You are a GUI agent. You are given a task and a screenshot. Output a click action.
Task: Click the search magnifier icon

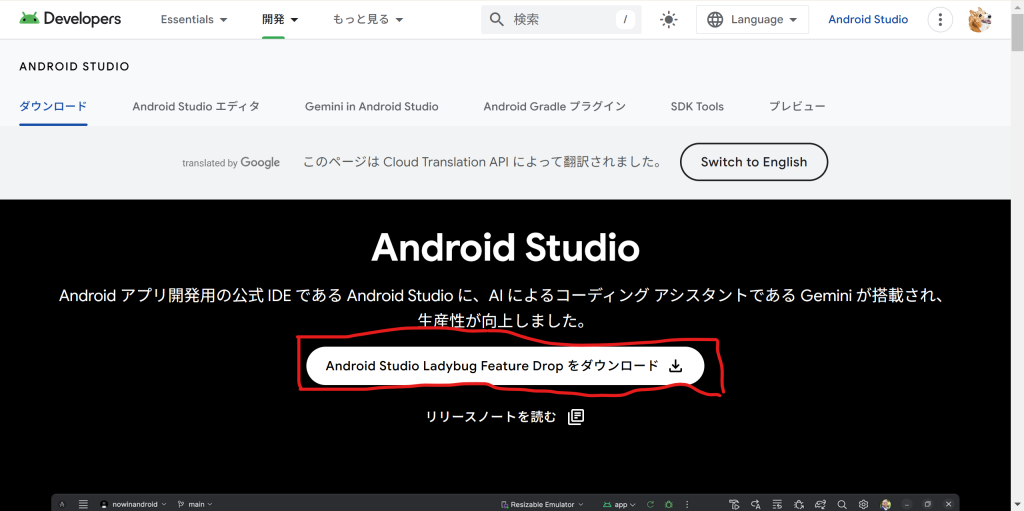[x=496, y=19]
